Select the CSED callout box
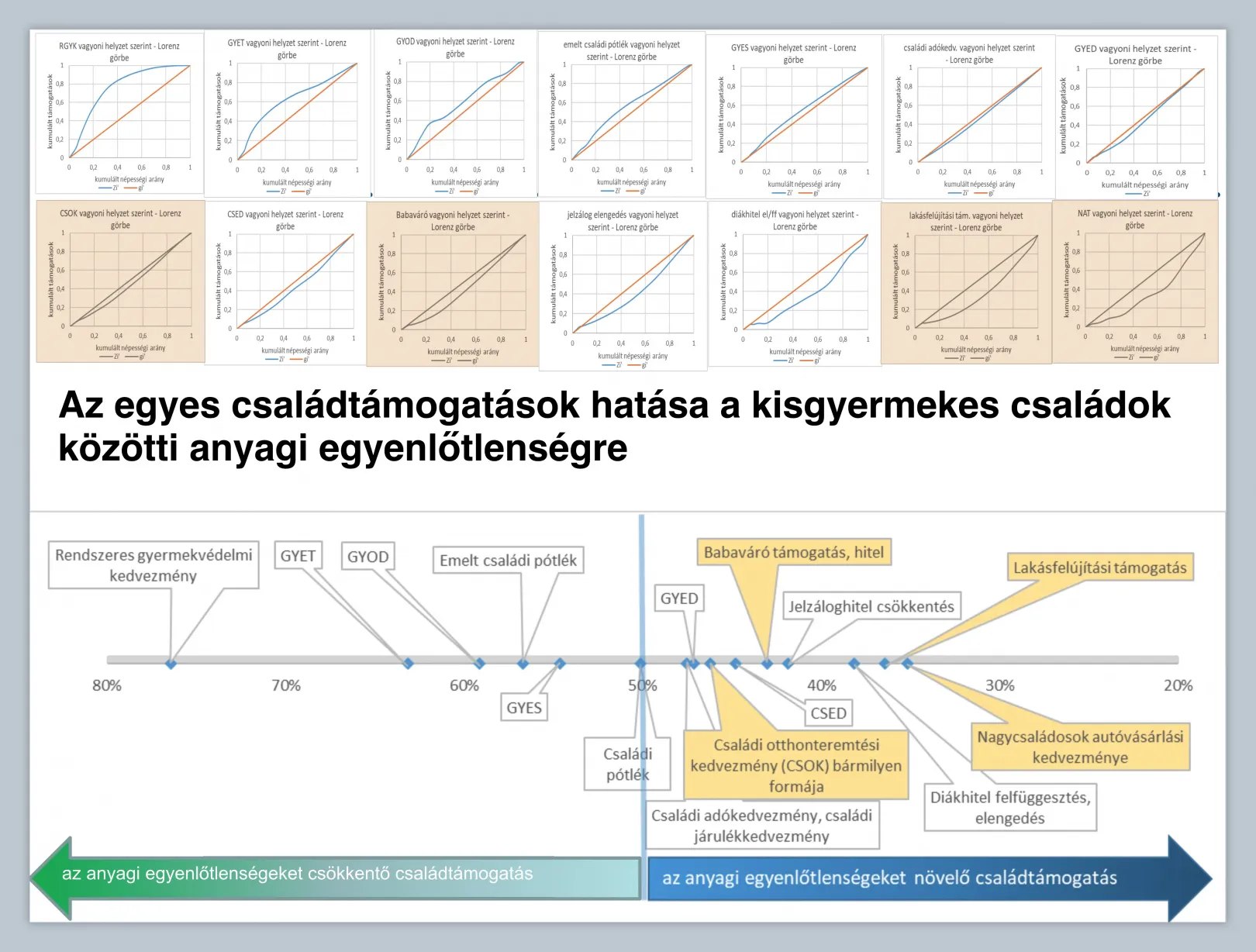The width and height of the screenshot is (1256, 952). (x=828, y=713)
